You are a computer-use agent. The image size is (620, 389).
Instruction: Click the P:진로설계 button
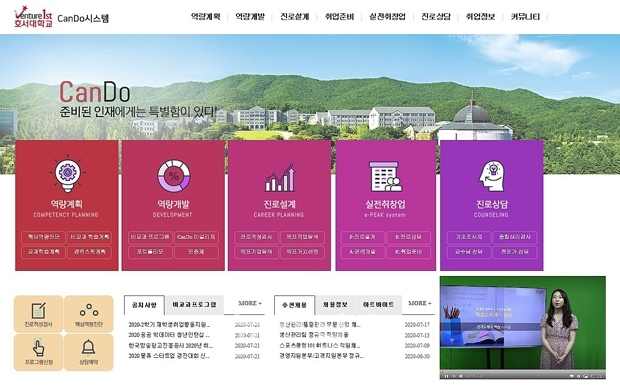point(363,237)
